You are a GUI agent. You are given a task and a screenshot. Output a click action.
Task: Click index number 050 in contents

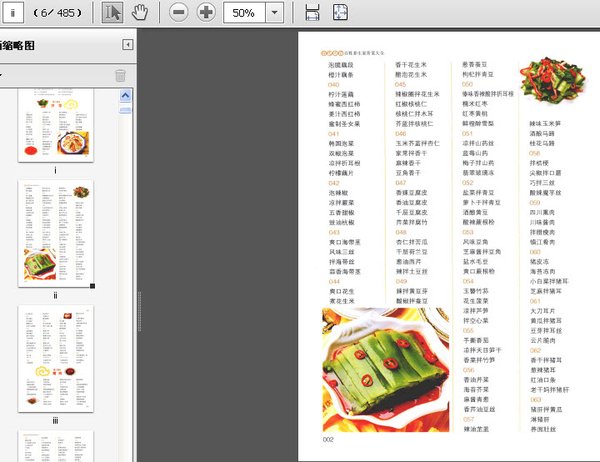tap(467, 84)
